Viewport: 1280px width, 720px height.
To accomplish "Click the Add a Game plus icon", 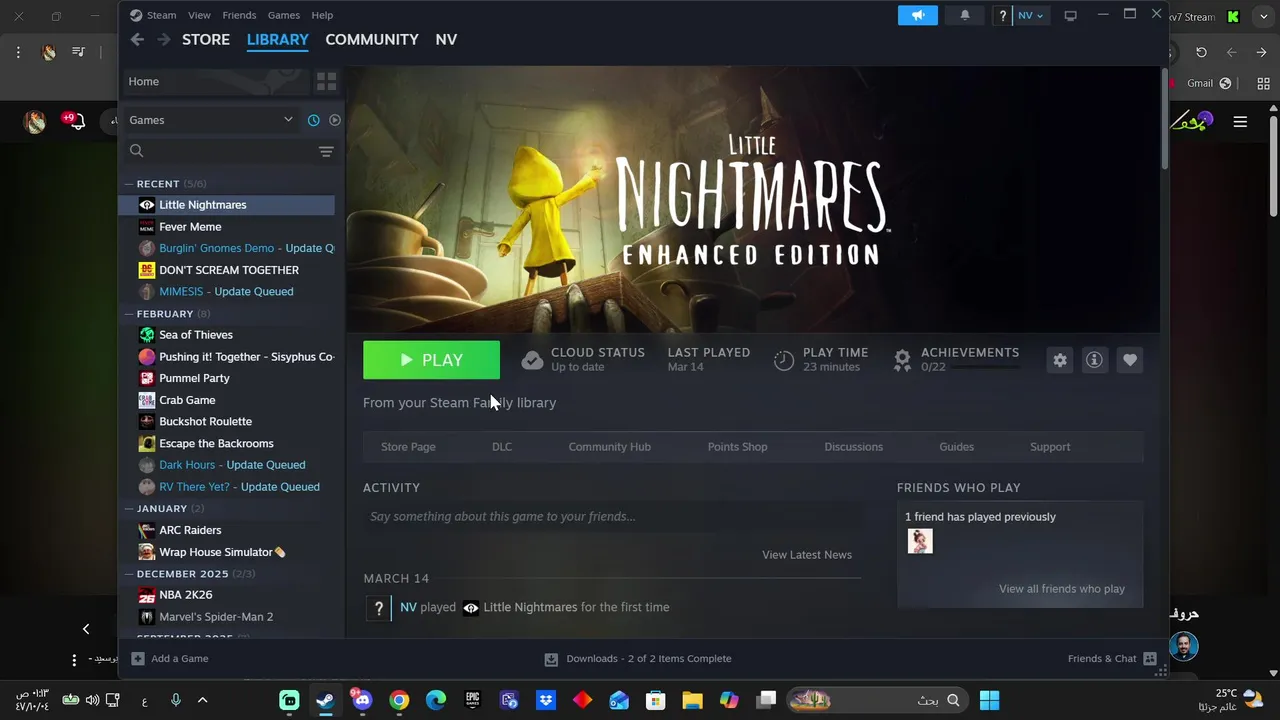I will coord(138,658).
